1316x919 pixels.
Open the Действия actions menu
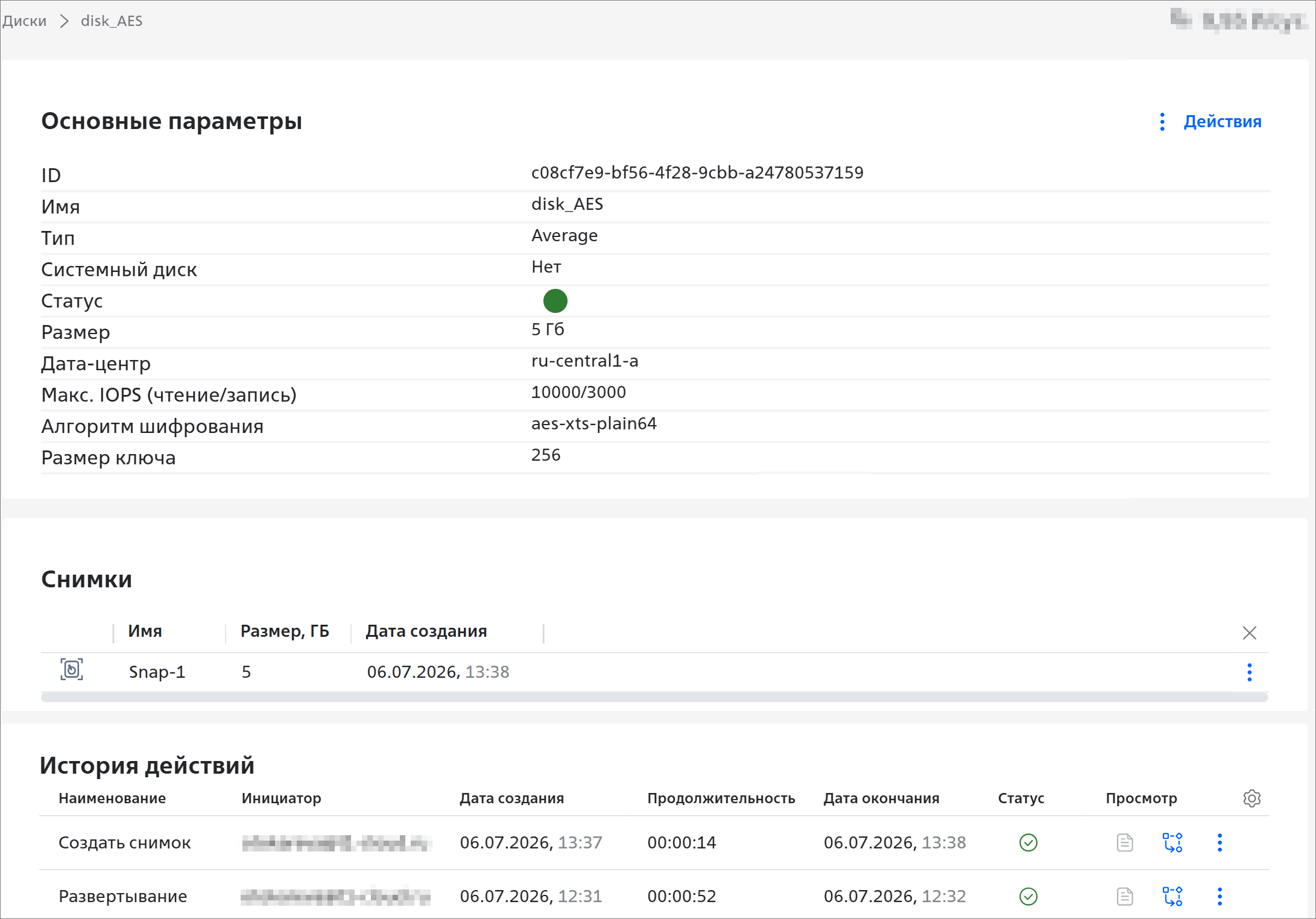tap(1222, 122)
